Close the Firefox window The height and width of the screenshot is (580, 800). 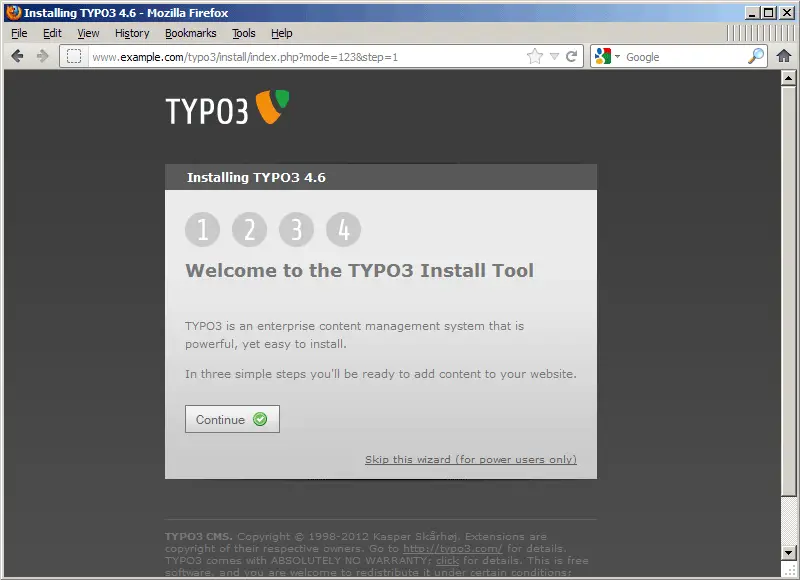(x=787, y=12)
